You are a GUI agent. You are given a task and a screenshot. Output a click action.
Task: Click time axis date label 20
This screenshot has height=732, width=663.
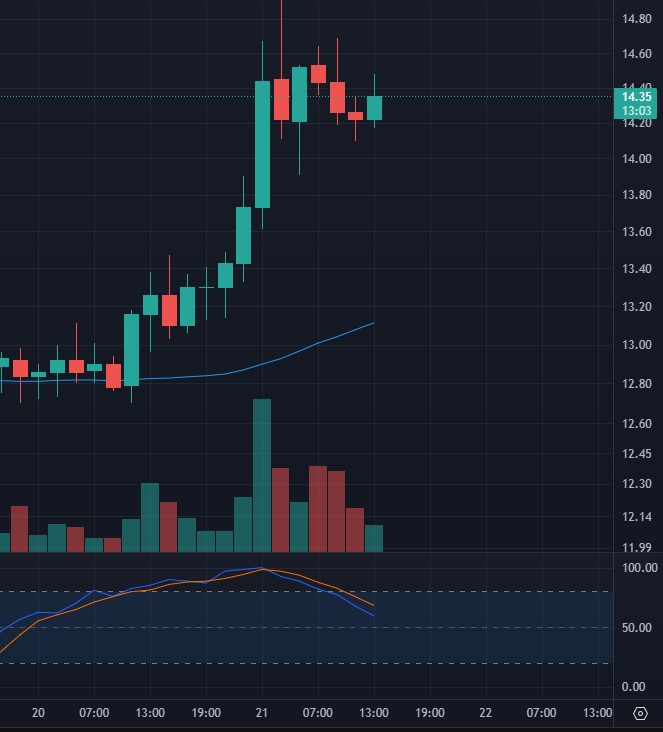tap(38, 713)
